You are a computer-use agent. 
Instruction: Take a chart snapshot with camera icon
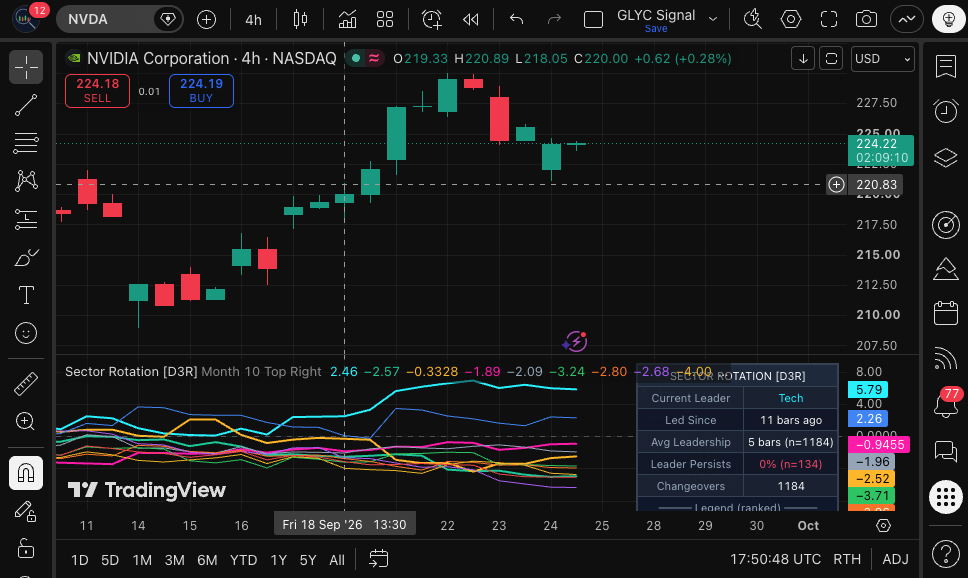[x=866, y=19]
